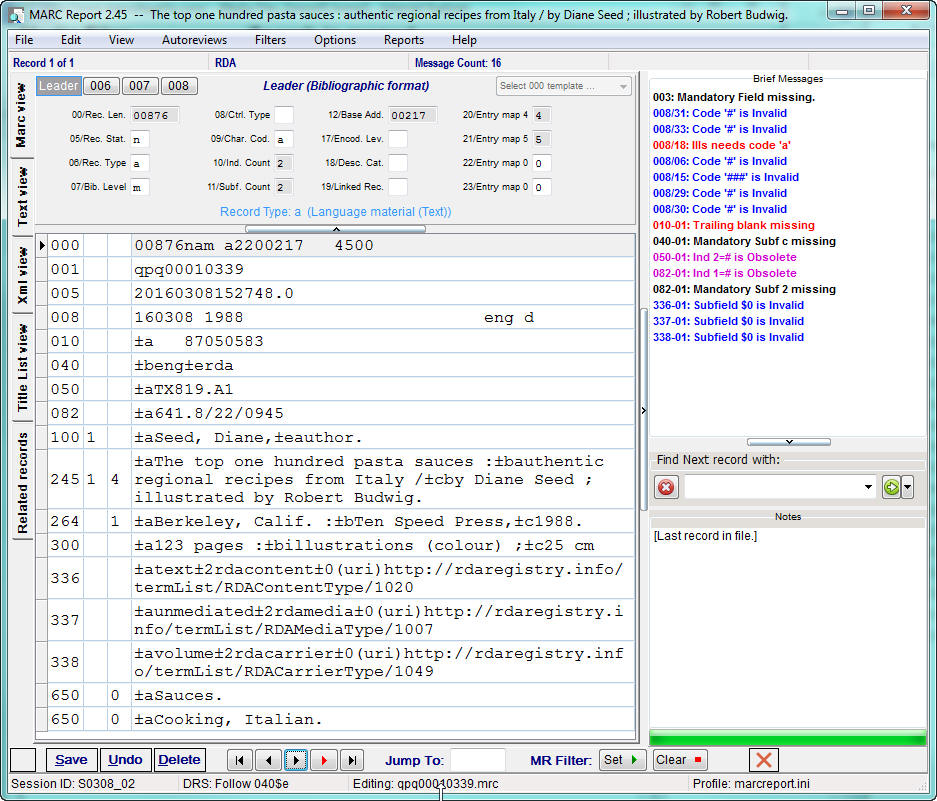Save the current record
This screenshot has height=801, width=937.
pyautogui.click(x=71, y=760)
